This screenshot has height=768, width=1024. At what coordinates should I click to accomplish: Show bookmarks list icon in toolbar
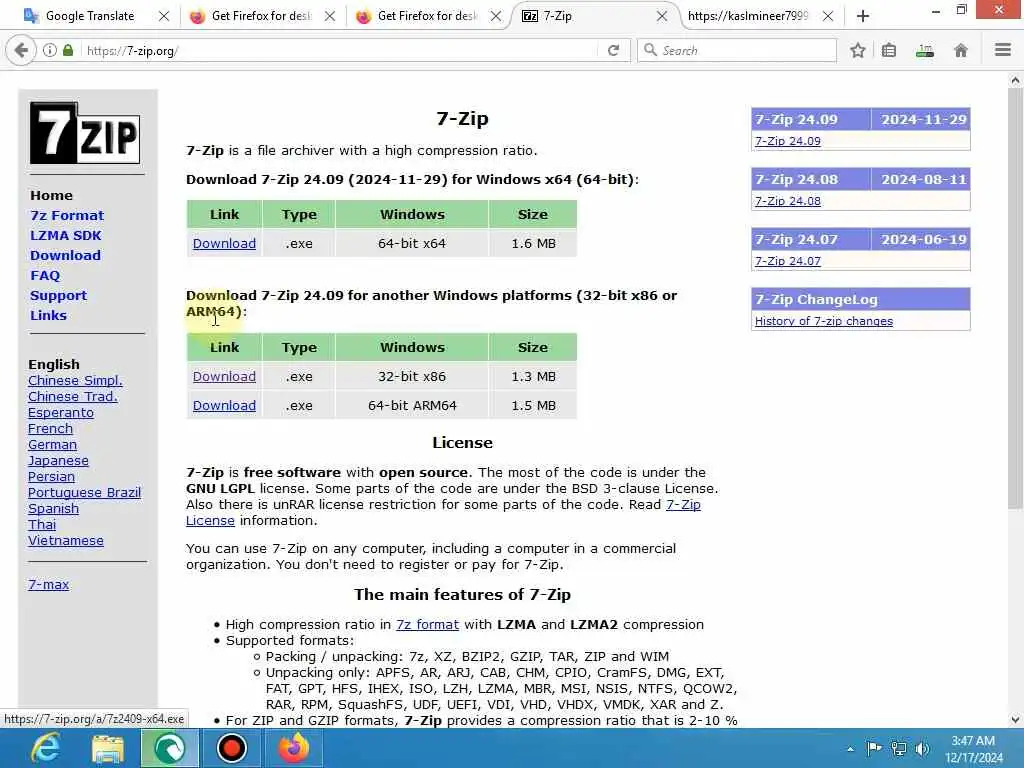point(889,50)
